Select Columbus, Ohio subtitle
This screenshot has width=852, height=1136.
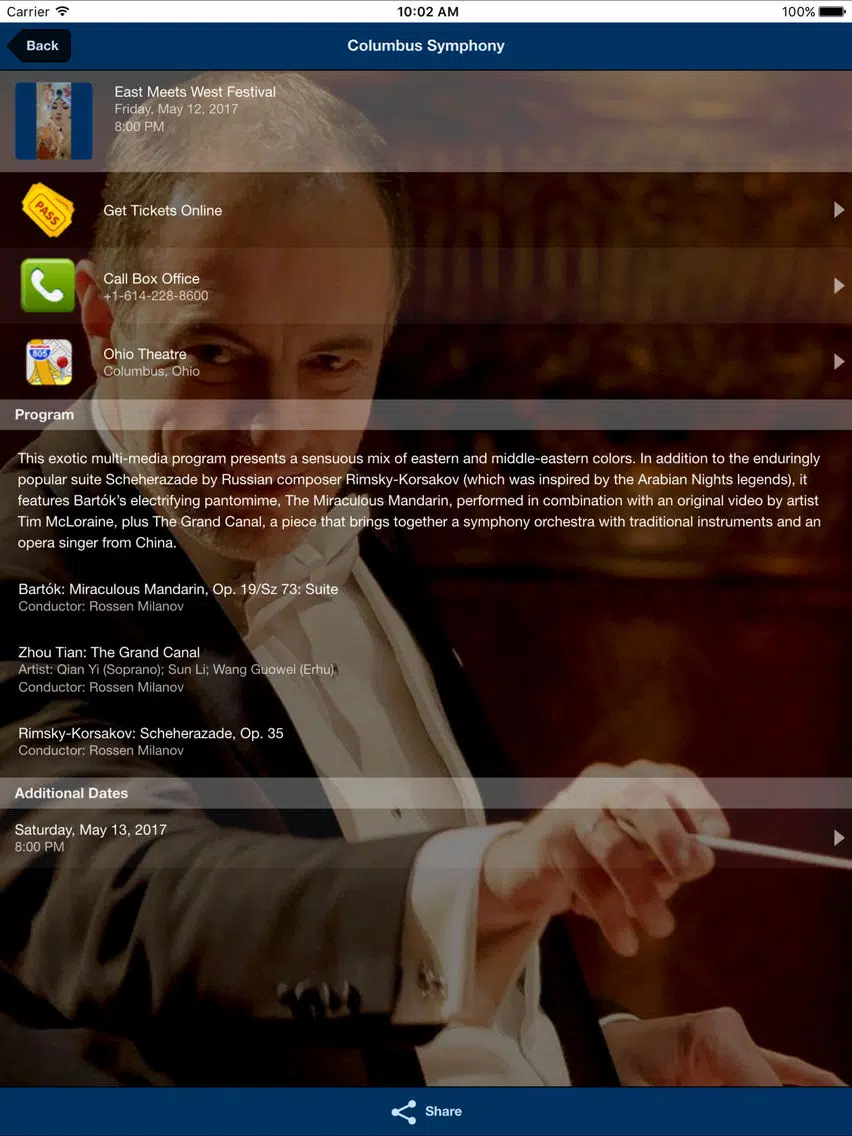(151, 371)
